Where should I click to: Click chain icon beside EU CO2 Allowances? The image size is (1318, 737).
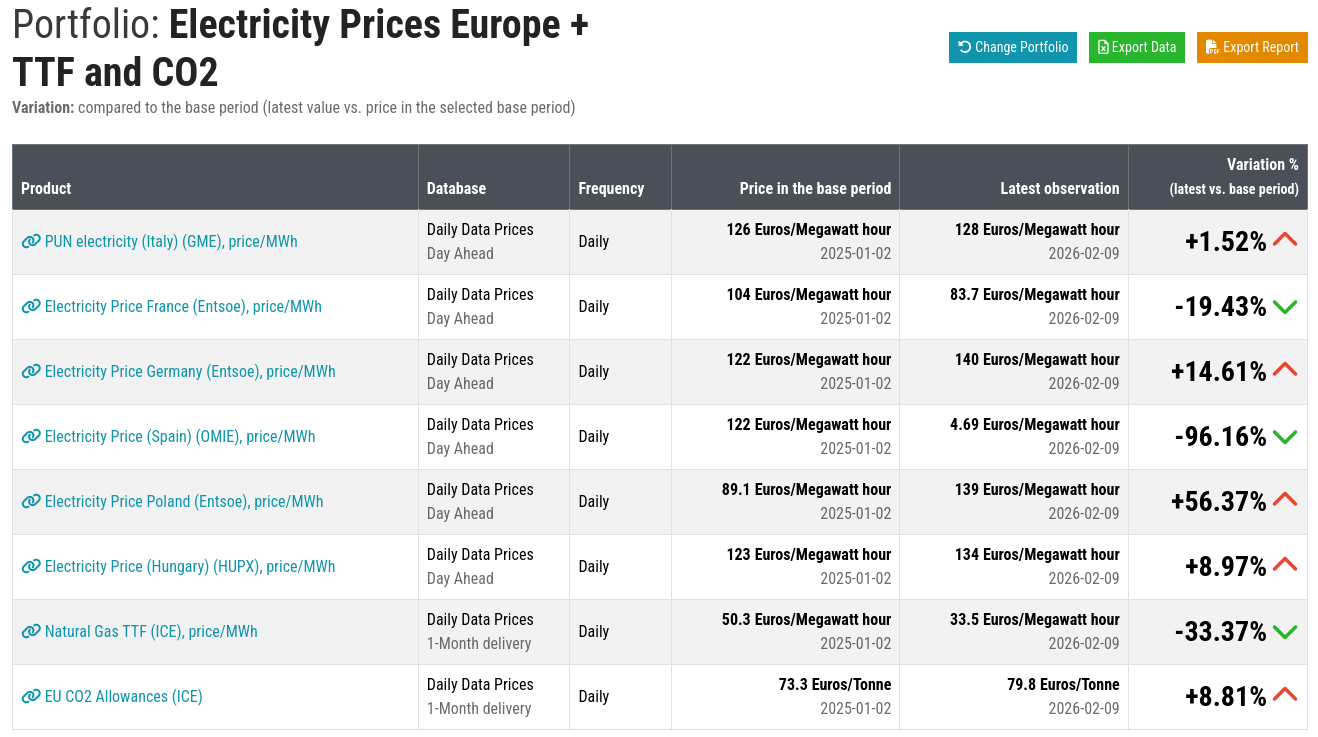point(31,697)
